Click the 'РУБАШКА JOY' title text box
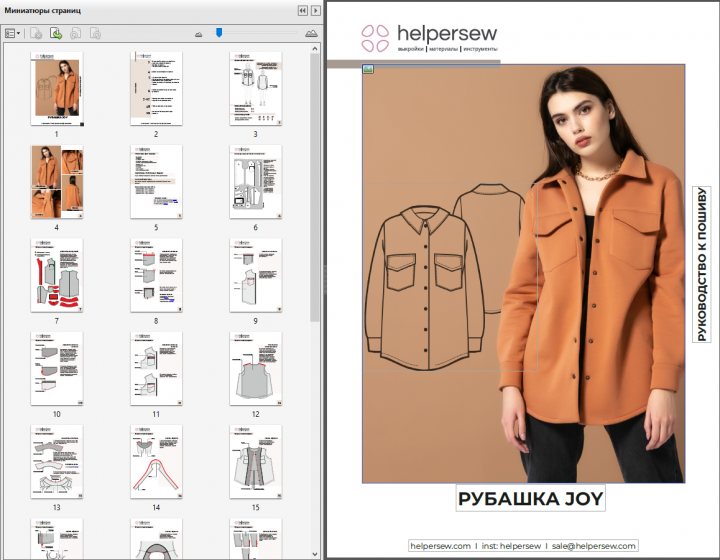Viewport: 720px width, 560px height. tap(530, 498)
